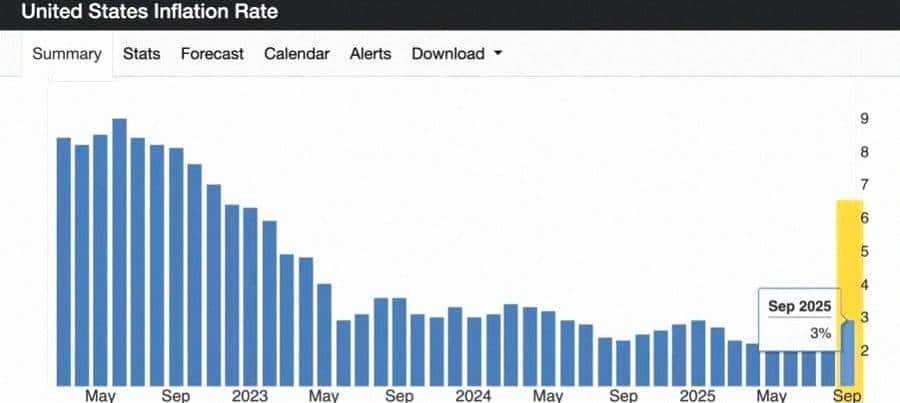This screenshot has height=403, width=900.
Task: Click the '5' label on the y-axis
Action: pyautogui.click(x=864, y=251)
